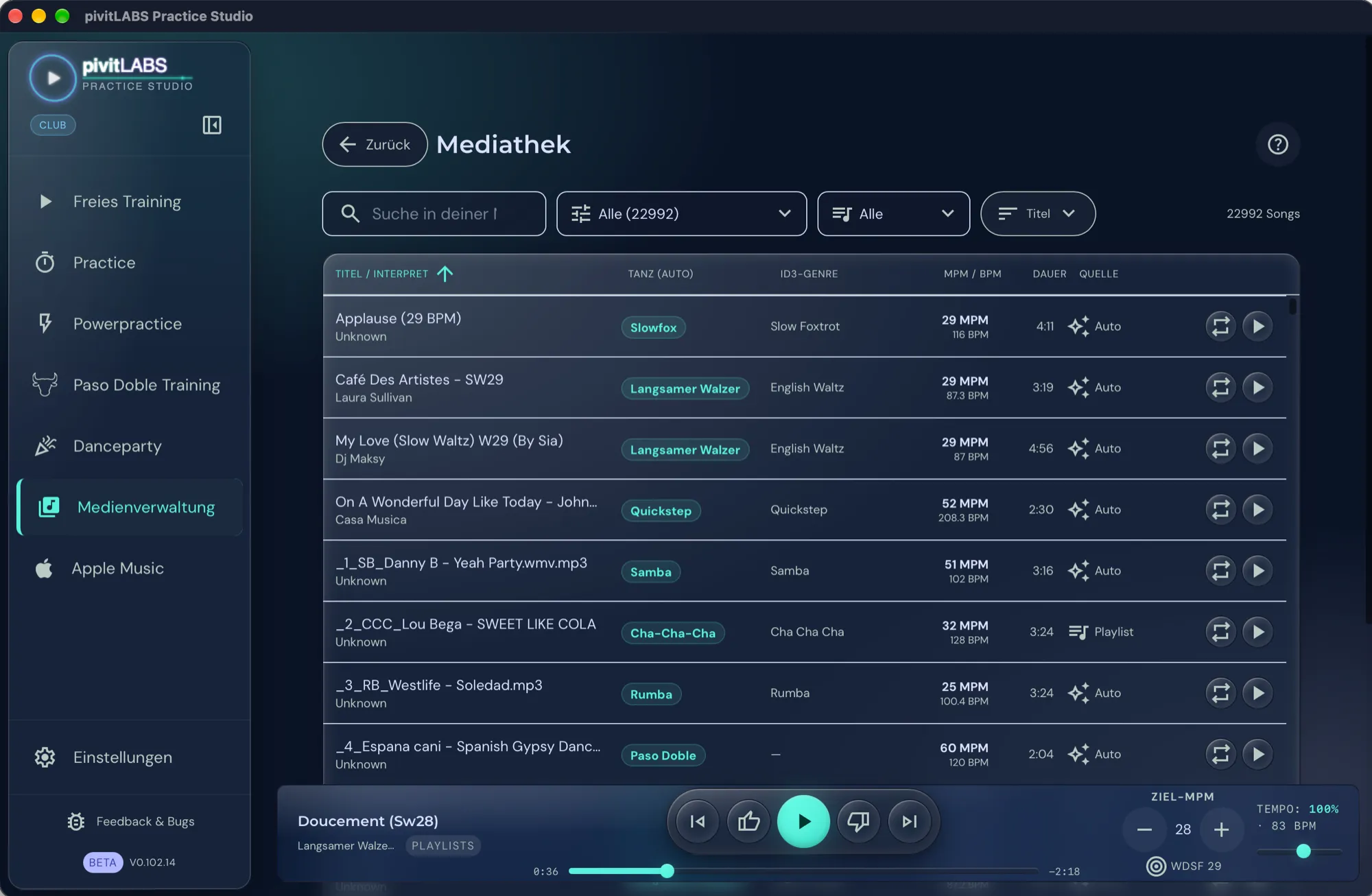This screenshot has height=896, width=1372.
Task: Open the Alle (22992) filter dropdown
Action: point(681,213)
